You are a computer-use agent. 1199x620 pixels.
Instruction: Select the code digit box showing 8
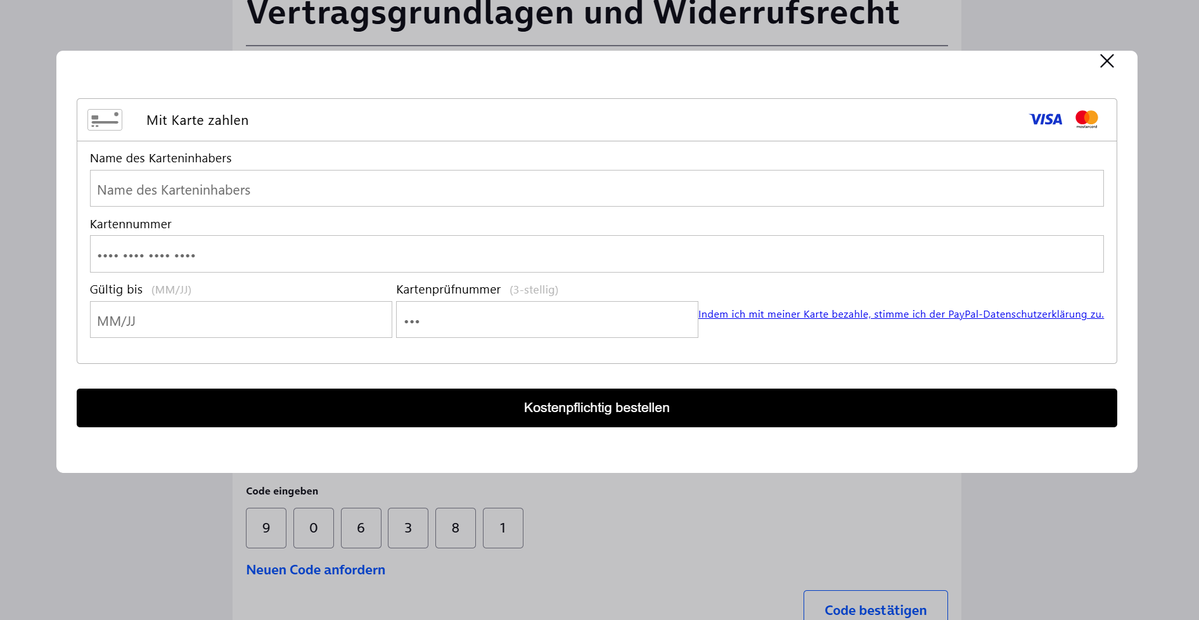click(x=456, y=528)
